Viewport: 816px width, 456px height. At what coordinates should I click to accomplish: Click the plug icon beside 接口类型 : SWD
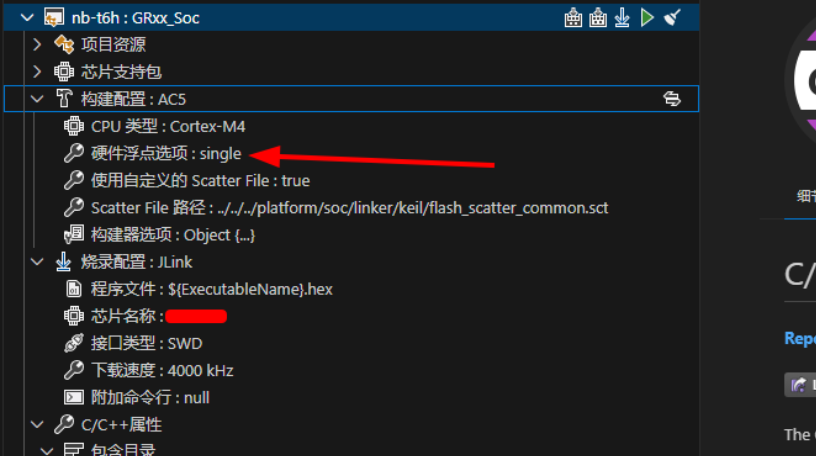[x=73, y=343]
